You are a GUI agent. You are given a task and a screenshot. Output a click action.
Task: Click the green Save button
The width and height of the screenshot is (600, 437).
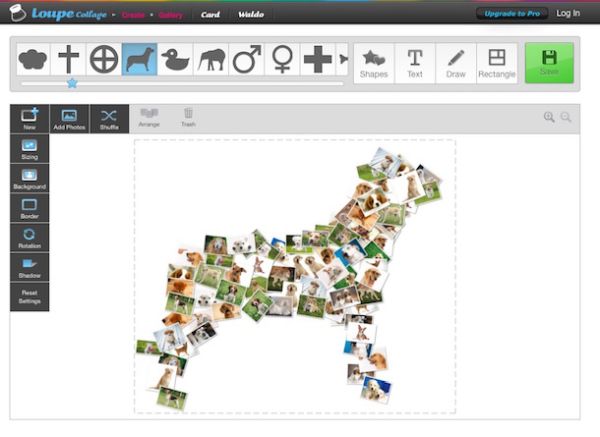[x=549, y=62]
